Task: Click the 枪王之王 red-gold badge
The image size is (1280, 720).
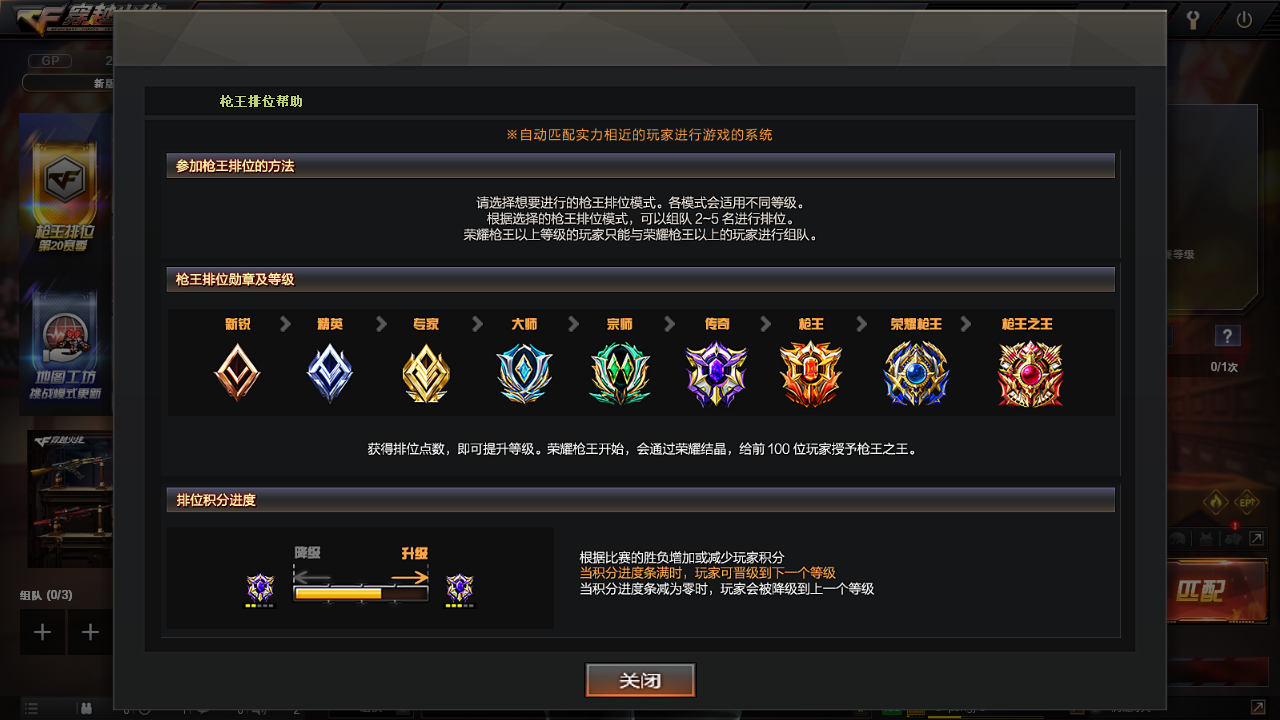Action: [1030, 373]
